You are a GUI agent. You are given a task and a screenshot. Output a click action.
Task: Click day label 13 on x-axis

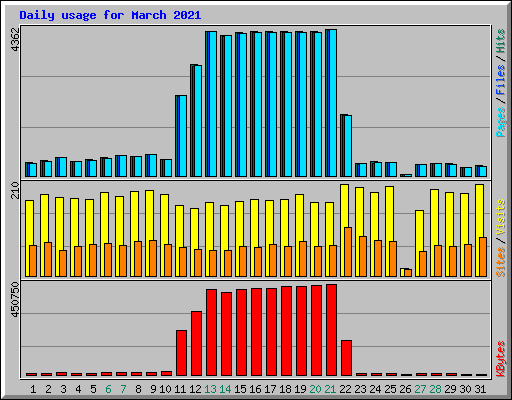[210, 389]
